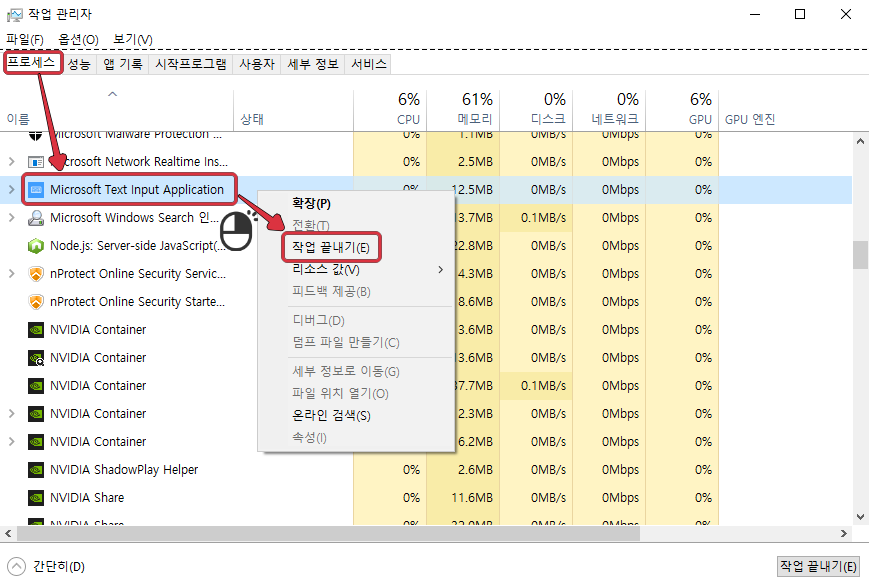Viewport: 869px width, 580px height.
Task: Click the first NVIDIA Container process icon
Action: (34, 329)
